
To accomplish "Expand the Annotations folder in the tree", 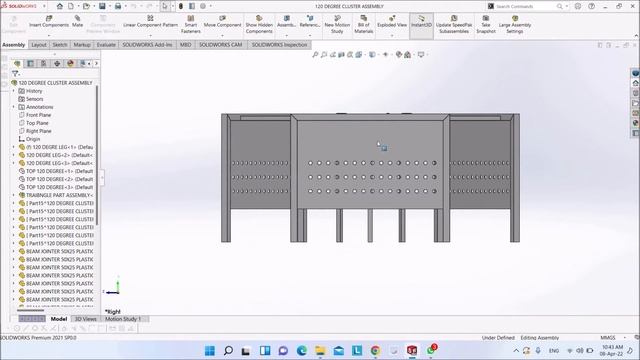I will coord(13,107).
